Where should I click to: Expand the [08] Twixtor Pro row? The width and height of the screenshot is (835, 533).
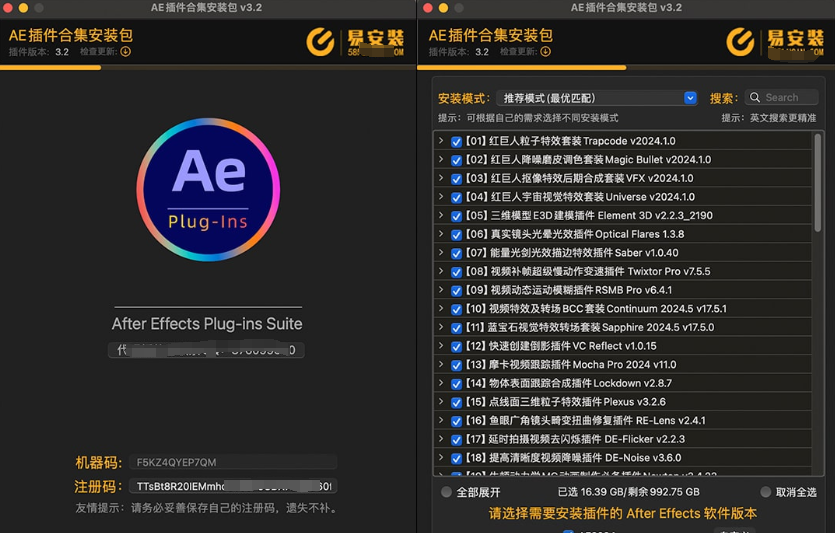pyautogui.click(x=441, y=271)
